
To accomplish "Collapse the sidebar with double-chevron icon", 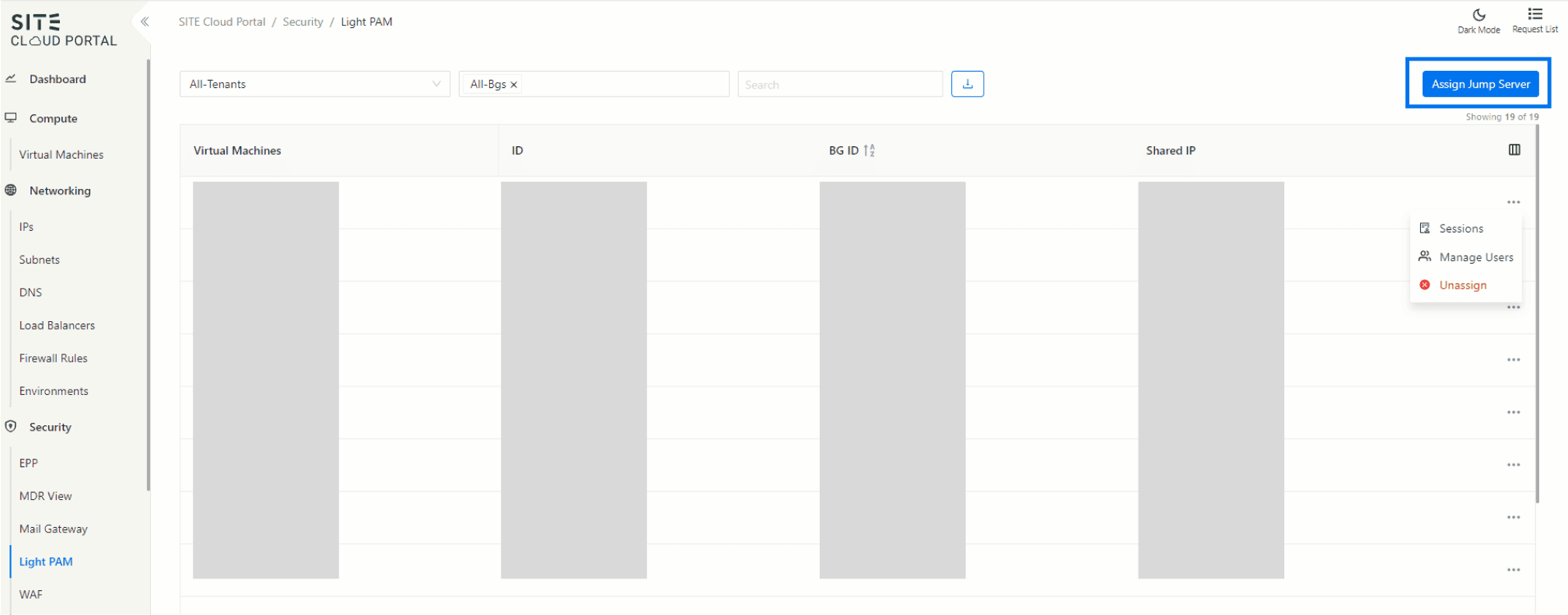I will click(145, 22).
